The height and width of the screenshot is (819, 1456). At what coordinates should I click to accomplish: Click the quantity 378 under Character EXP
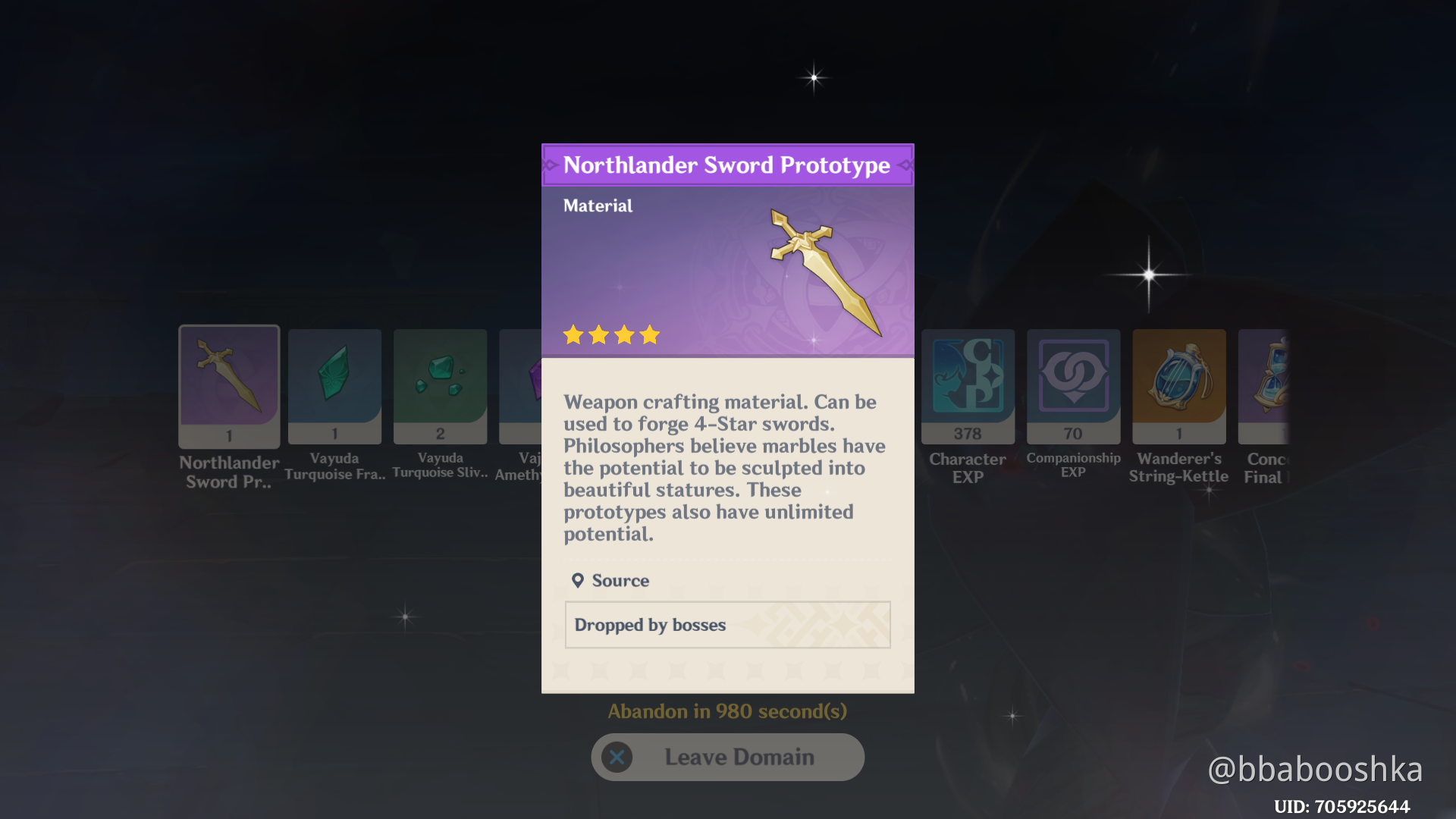pyautogui.click(x=968, y=434)
